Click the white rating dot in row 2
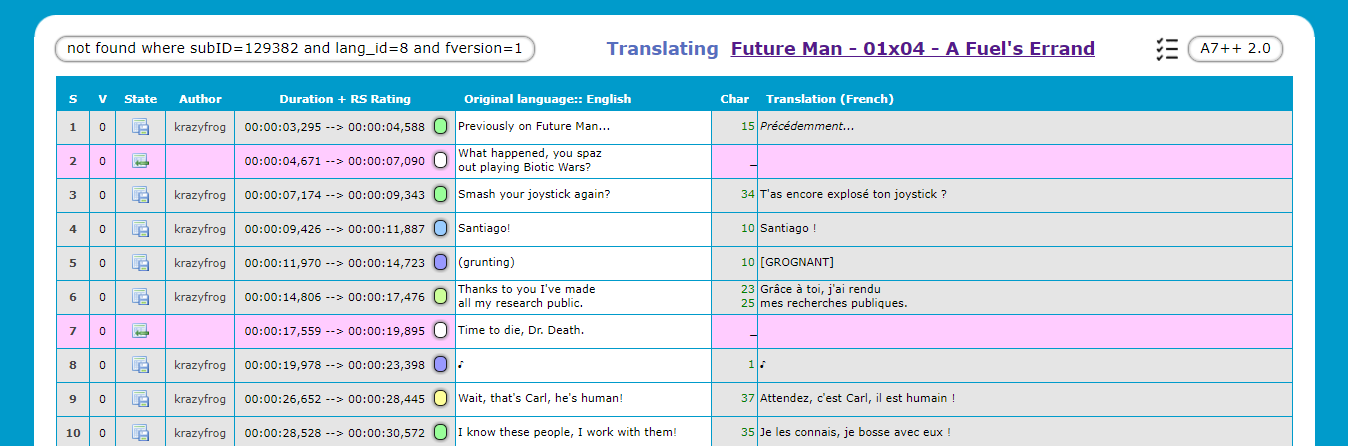This screenshot has height=446, width=1348. 440,161
